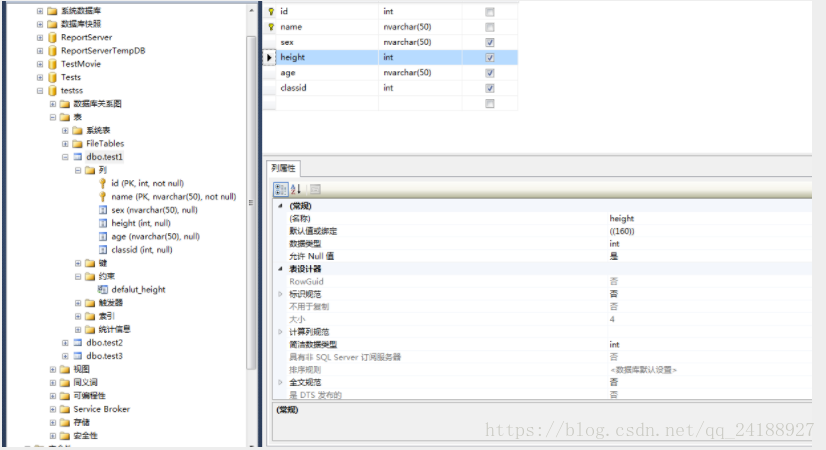Select the Service Broker tree node
Viewport: 826px width, 450px height.
click(x=102, y=409)
